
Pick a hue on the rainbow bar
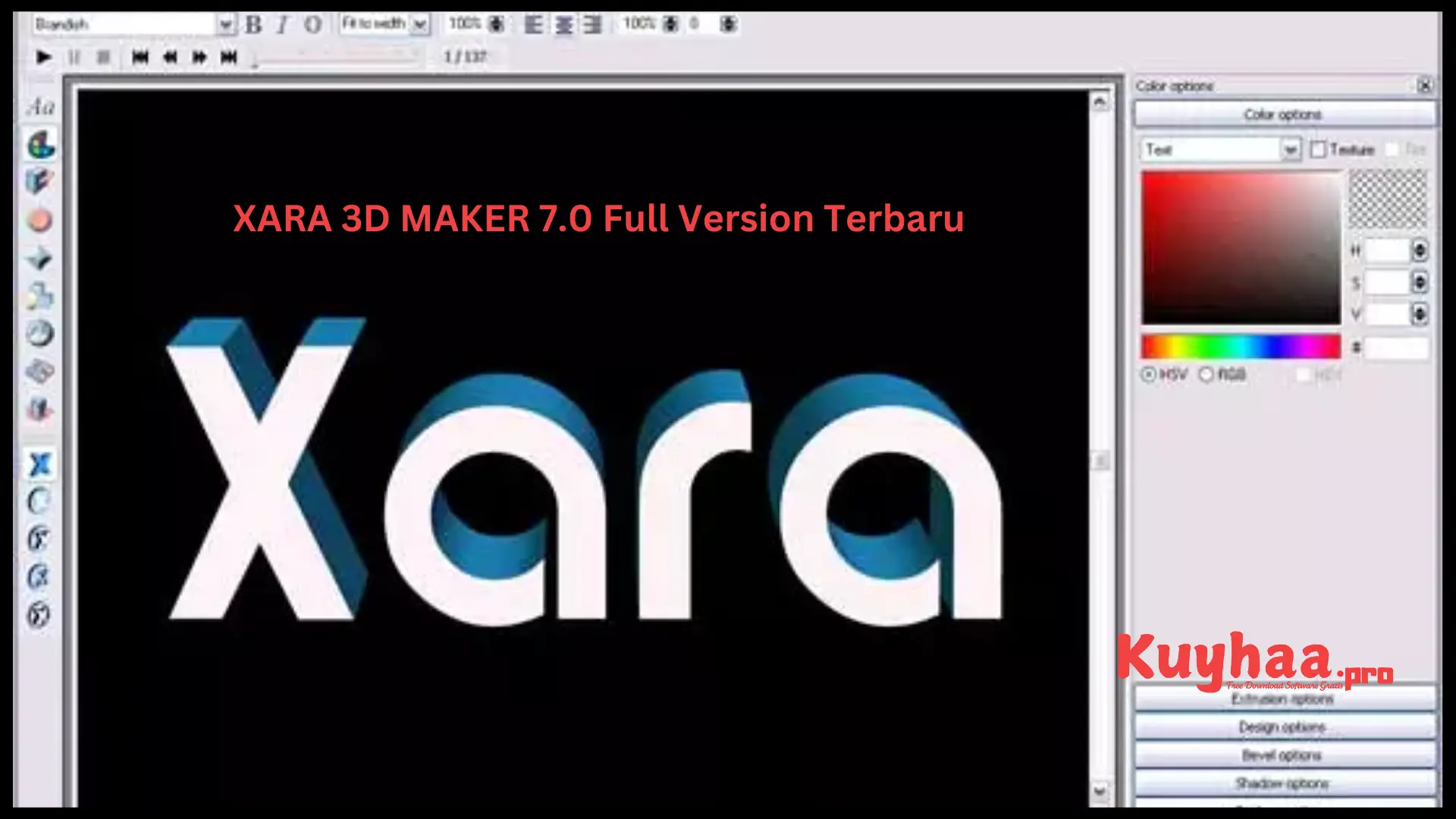1241,347
